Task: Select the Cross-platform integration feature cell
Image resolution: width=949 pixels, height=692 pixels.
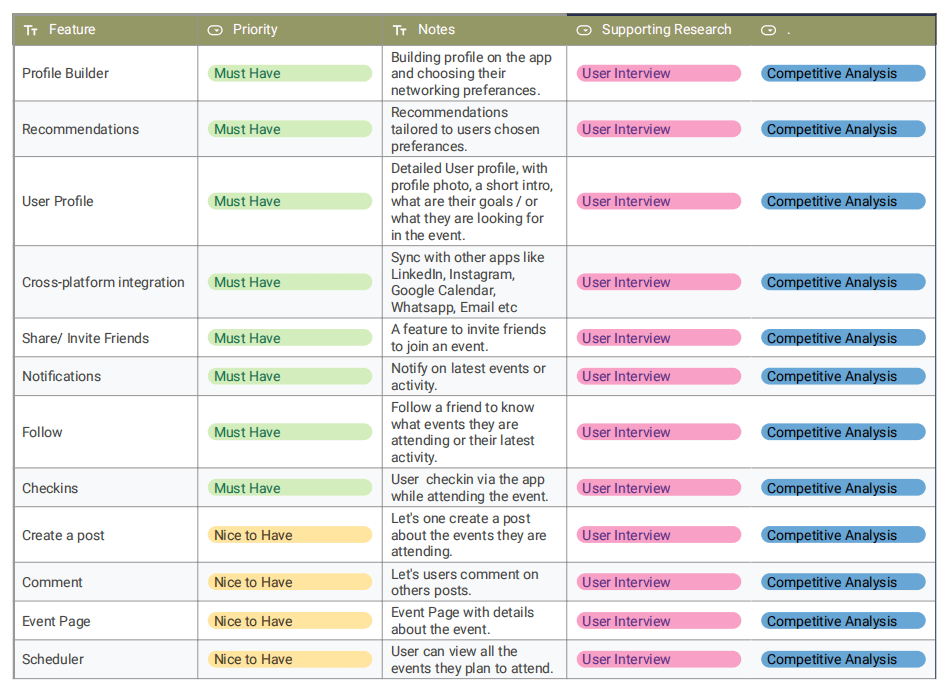Action: pos(105,282)
